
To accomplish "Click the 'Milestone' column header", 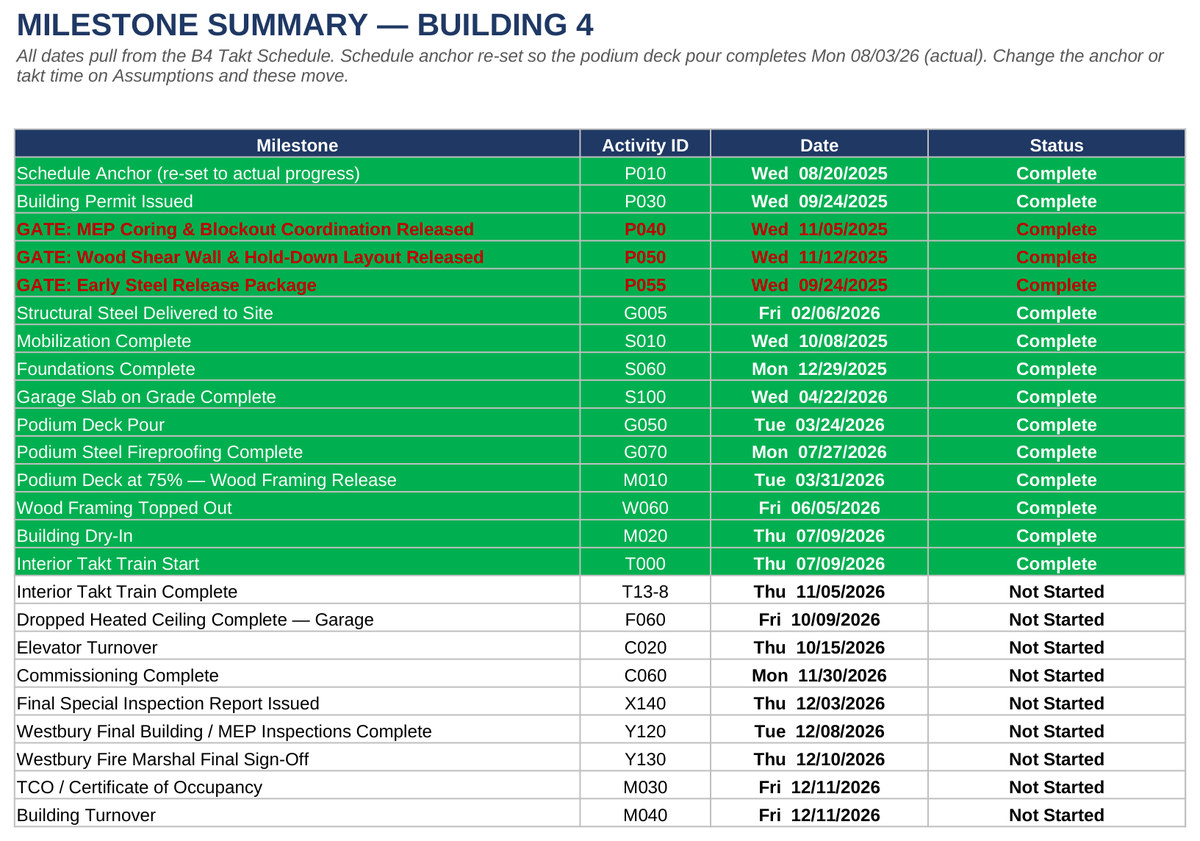I will 297,145.
